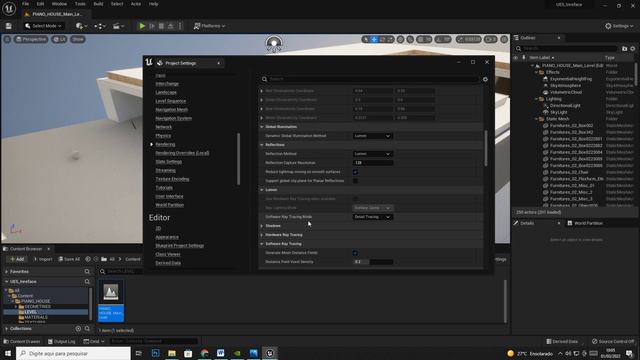Select the viewport Select objects tool
This screenshot has width=640, height=360.
coord(365,39)
